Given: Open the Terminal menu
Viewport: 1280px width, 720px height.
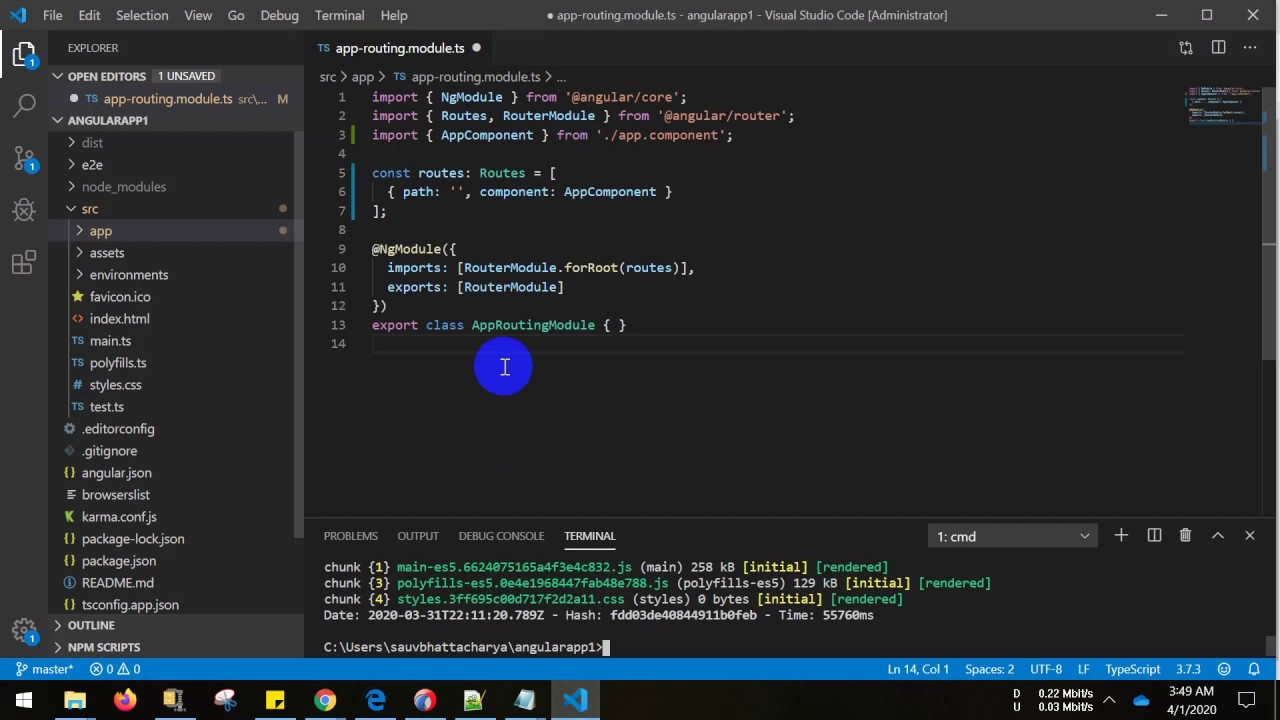Looking at the screenshot, I should tap(339, 15).
